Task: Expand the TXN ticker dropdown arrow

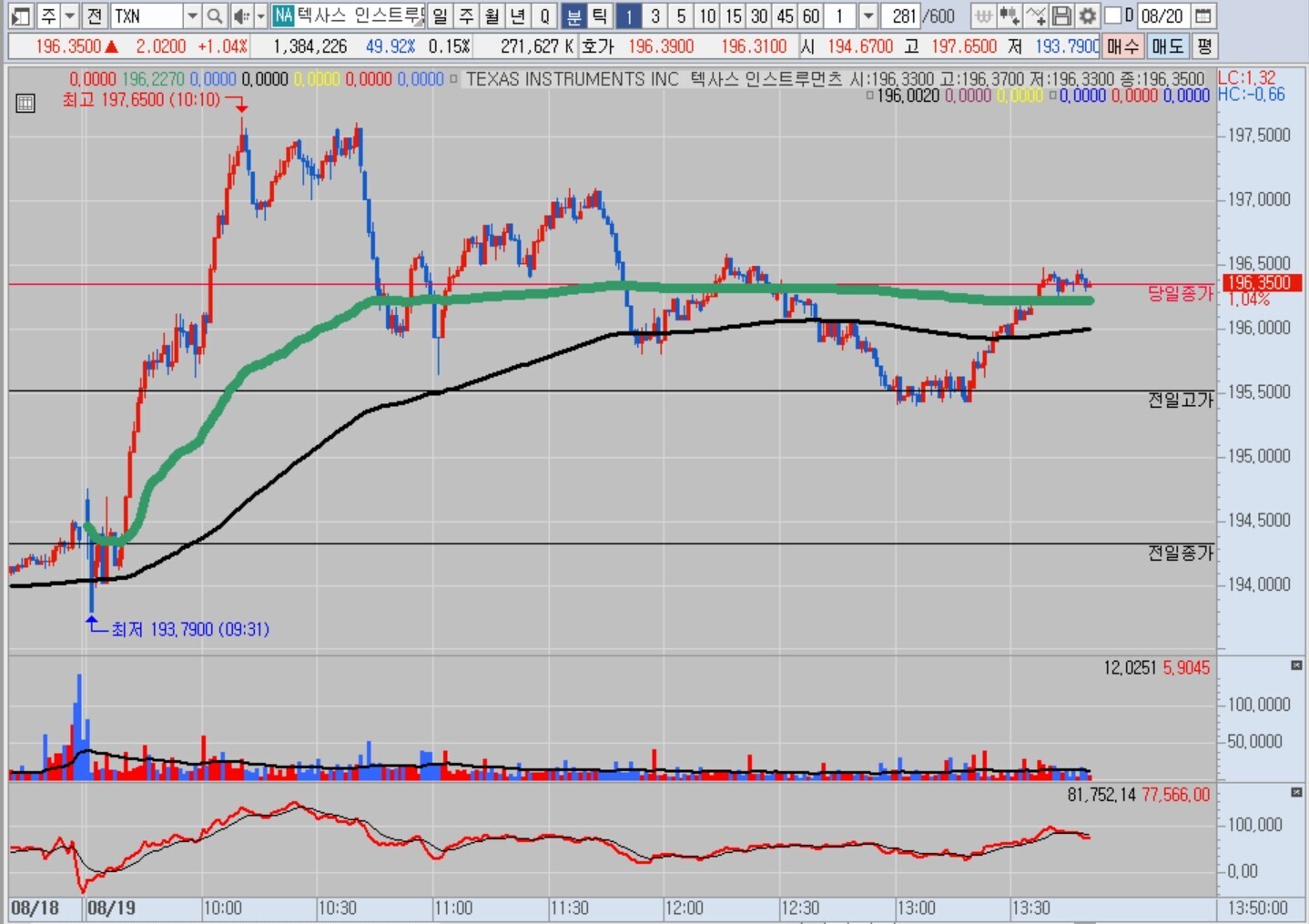Action: pos(192,15)
